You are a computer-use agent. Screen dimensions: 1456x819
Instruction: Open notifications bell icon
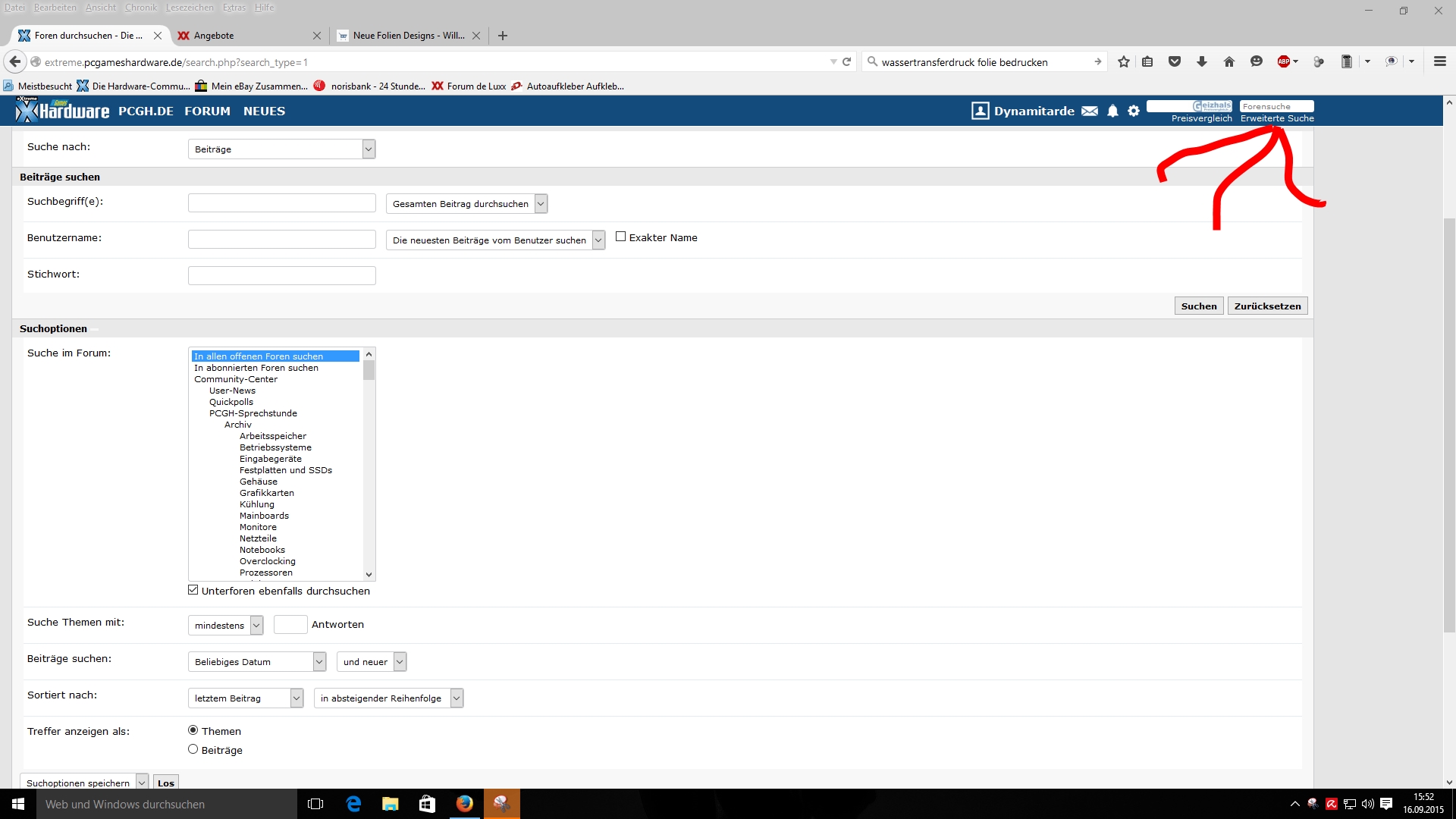point(1112,111)
